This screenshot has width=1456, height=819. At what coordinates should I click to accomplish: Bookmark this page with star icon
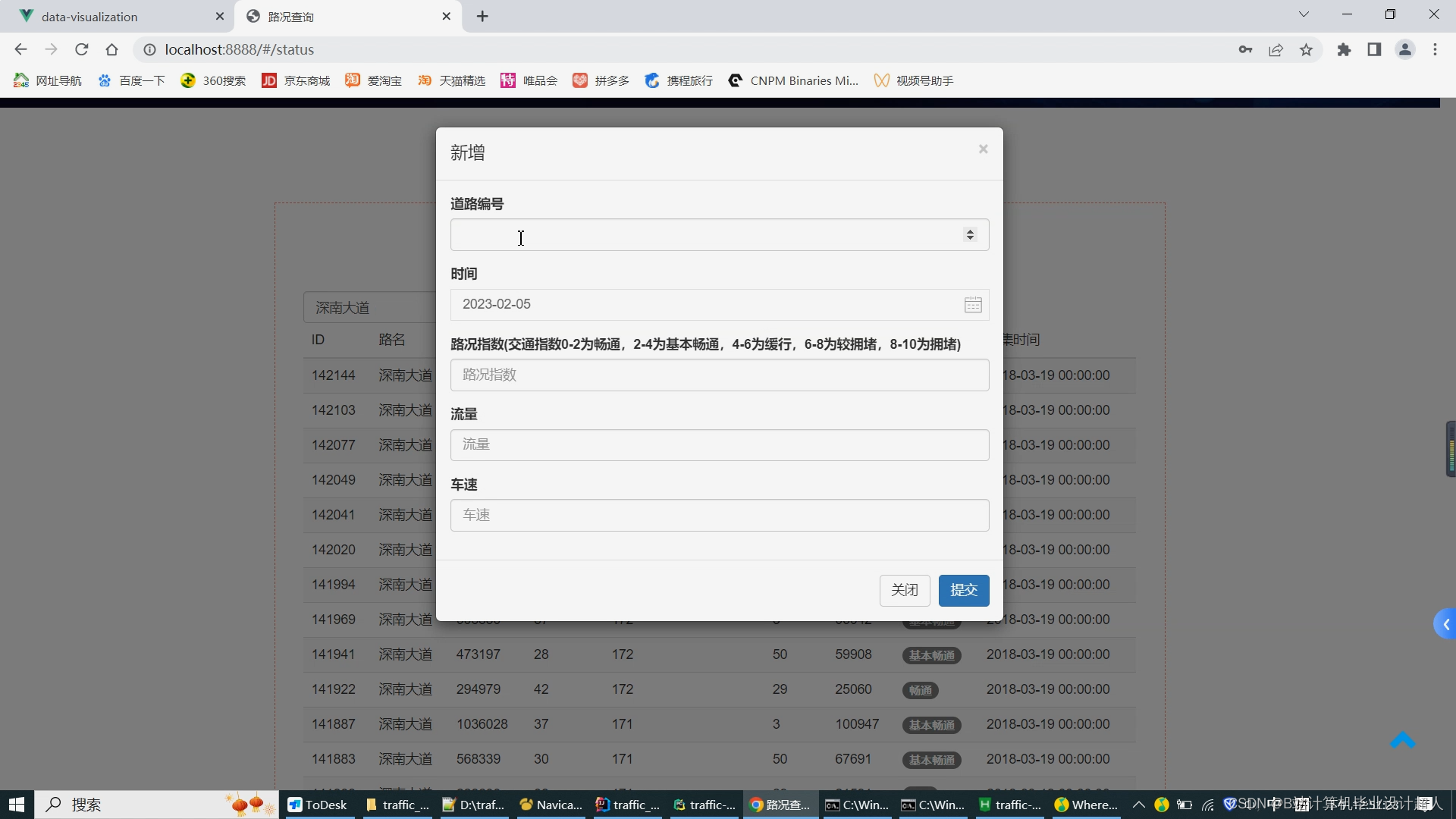(1306, 49)
